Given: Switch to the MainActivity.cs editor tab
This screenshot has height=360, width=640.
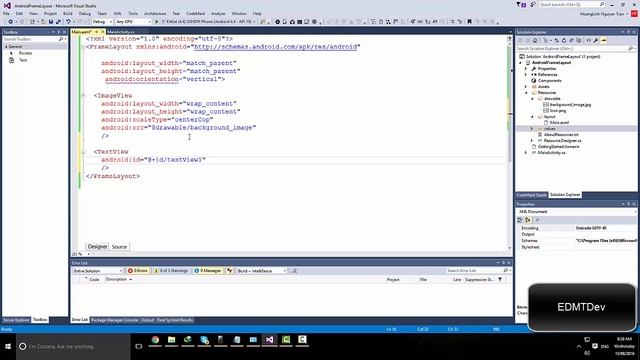Looking at the screenshot, I should tap(121, 32).
